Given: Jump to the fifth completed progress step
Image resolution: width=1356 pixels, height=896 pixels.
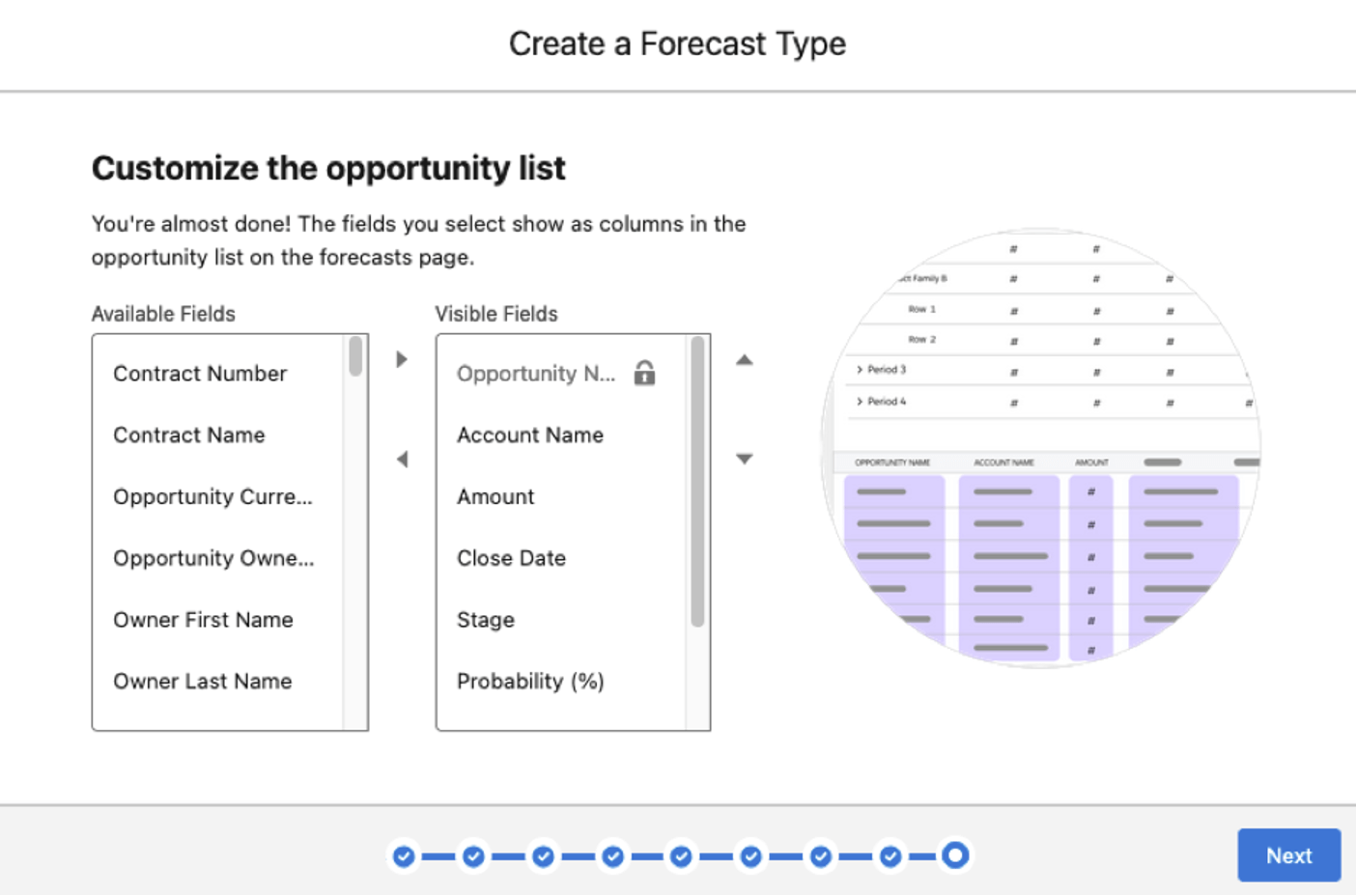Looking at the screenshot, I should [x=681, y=856].
